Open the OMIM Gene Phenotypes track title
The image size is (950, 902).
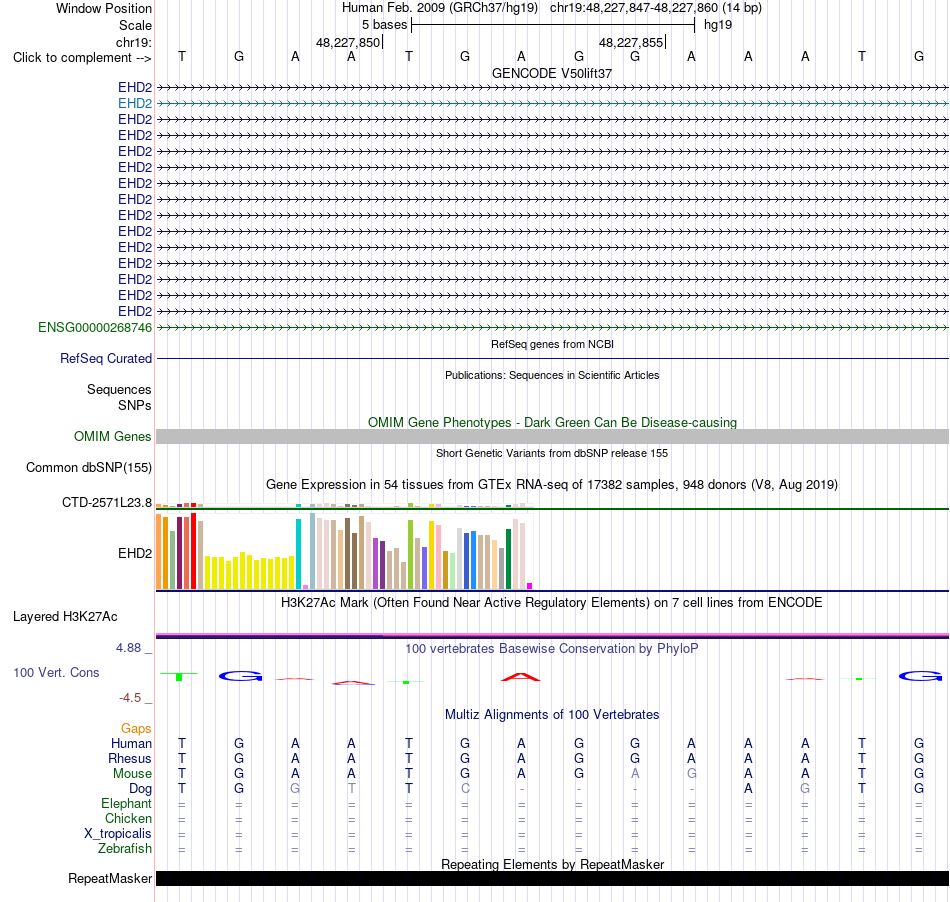552,422
